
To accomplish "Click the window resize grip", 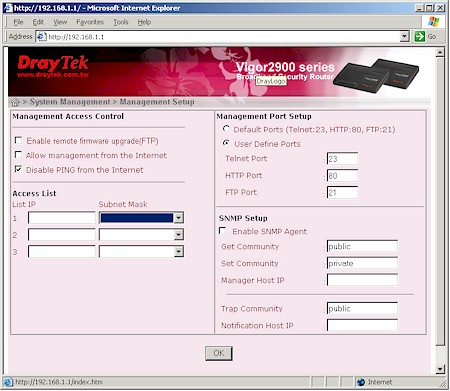I will tap(442, 384).
